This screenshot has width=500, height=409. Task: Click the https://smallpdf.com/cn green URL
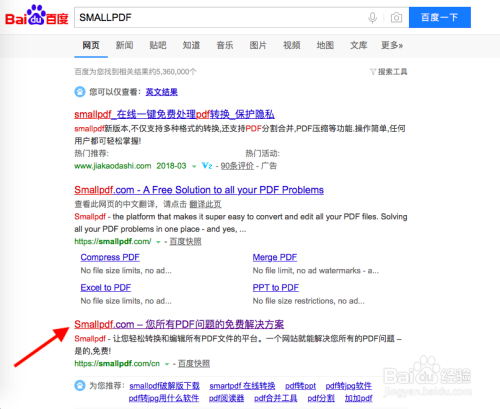coord(117,363)
